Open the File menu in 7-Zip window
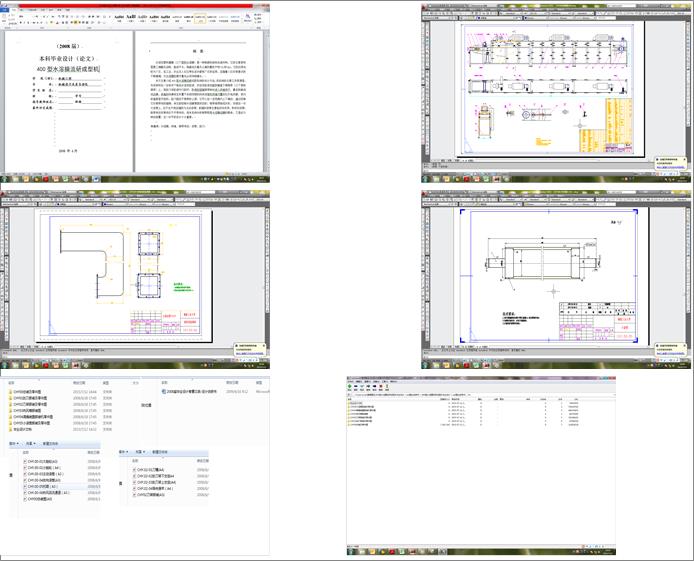Screen dimensions: 694x561 coord(351,381)
